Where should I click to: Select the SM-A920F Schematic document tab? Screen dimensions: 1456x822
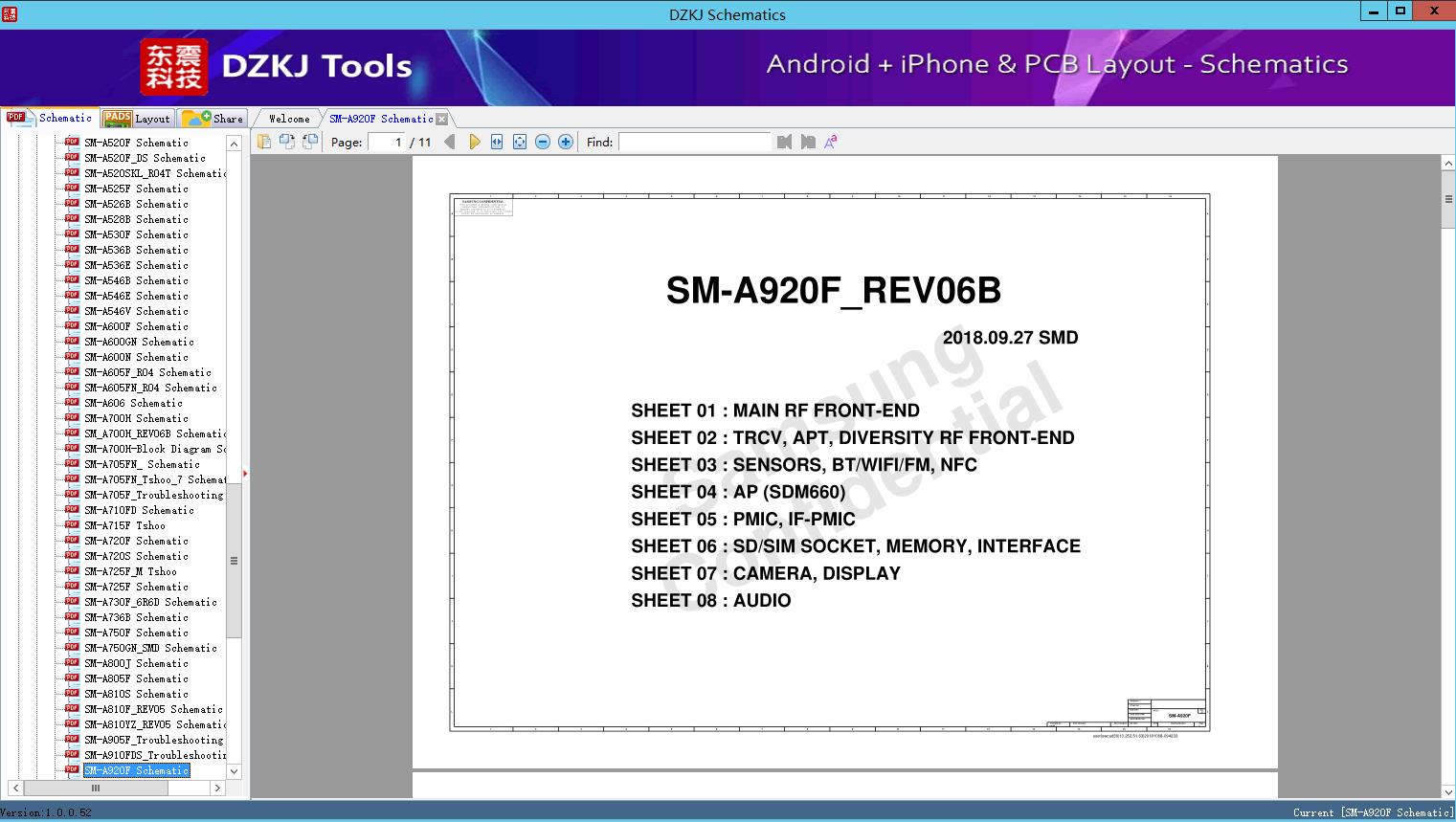[x=381, y=119]
